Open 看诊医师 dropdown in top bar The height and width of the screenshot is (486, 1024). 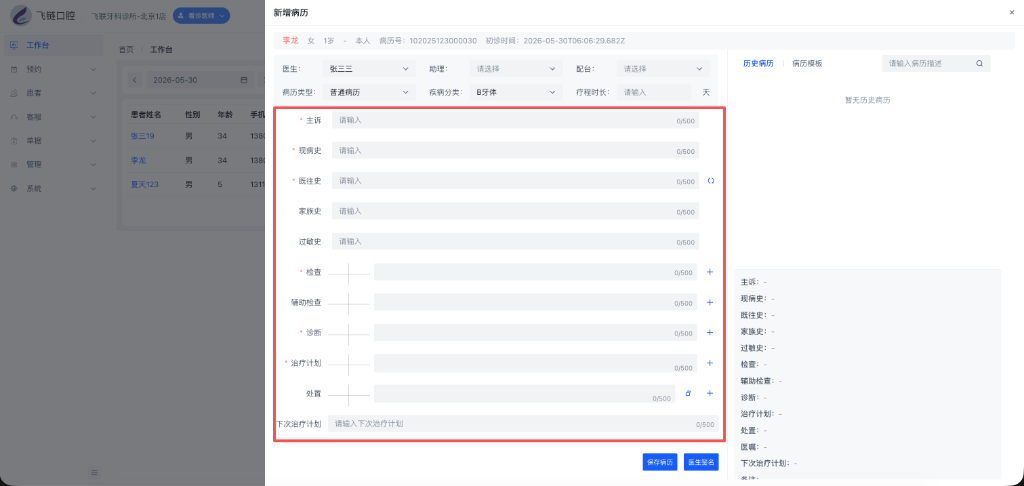coord(201,15)
